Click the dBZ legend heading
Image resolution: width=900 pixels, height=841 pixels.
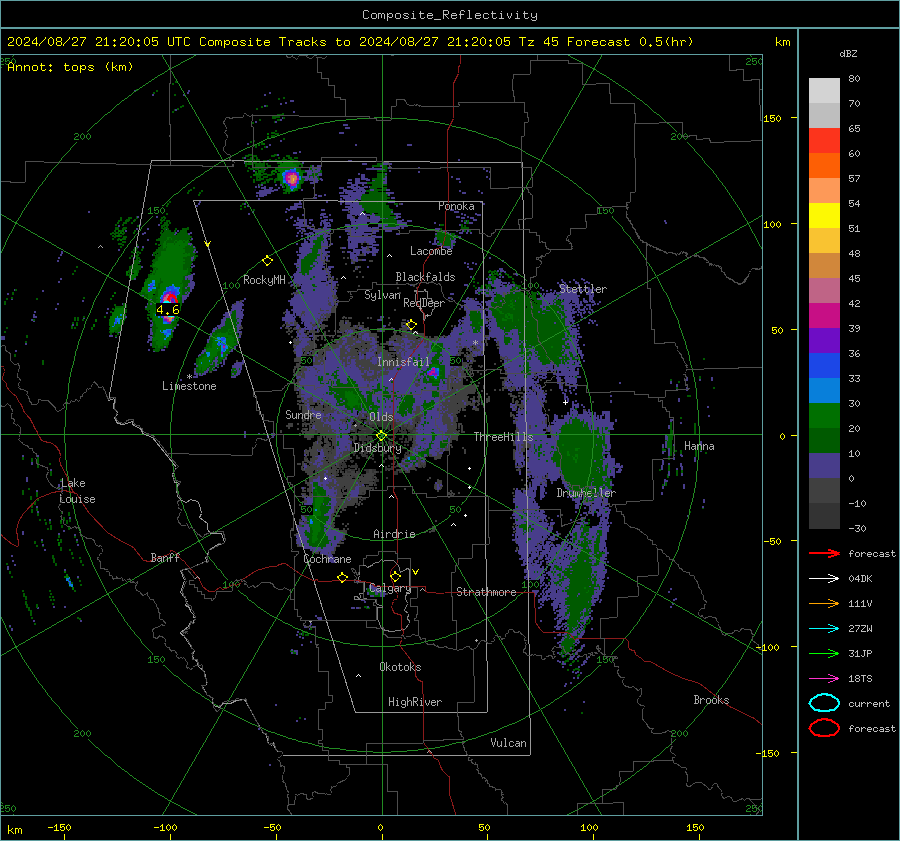point(848,54)
